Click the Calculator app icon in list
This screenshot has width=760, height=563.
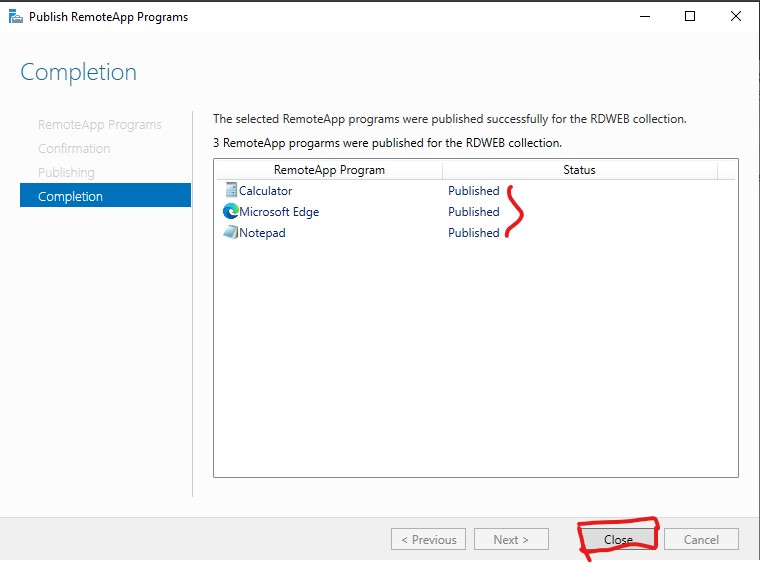coord(231,190)
